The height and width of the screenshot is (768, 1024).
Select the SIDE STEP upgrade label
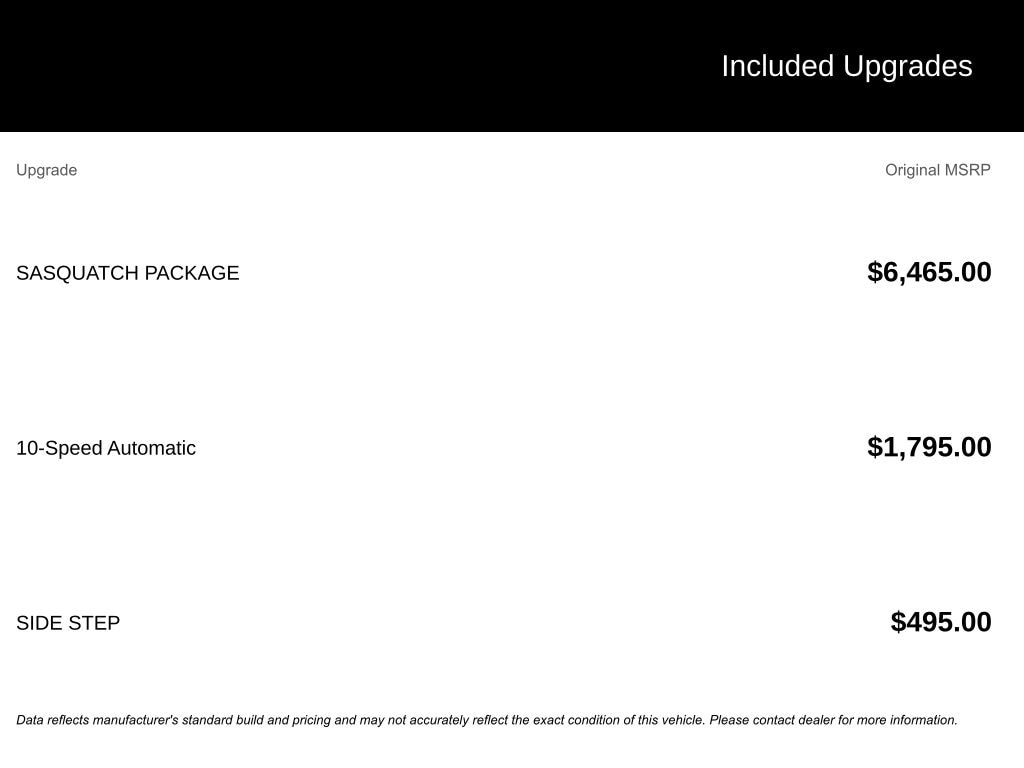[x=68, y=623]
